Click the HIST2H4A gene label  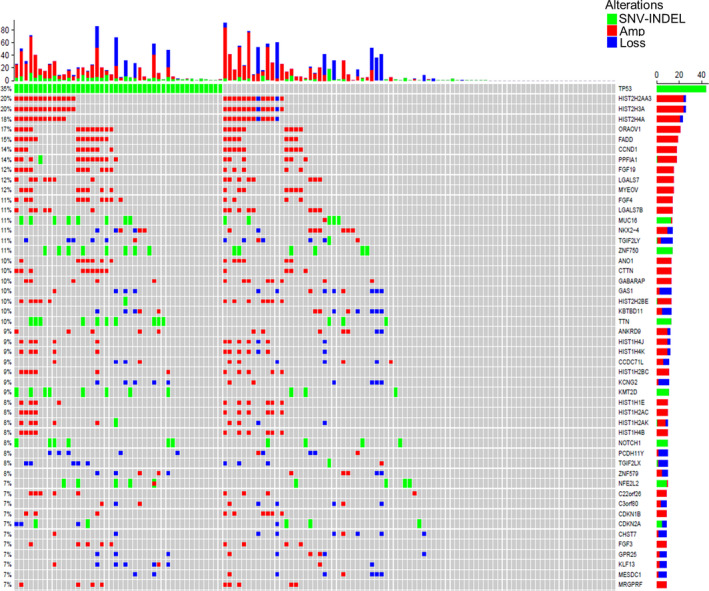631,119
